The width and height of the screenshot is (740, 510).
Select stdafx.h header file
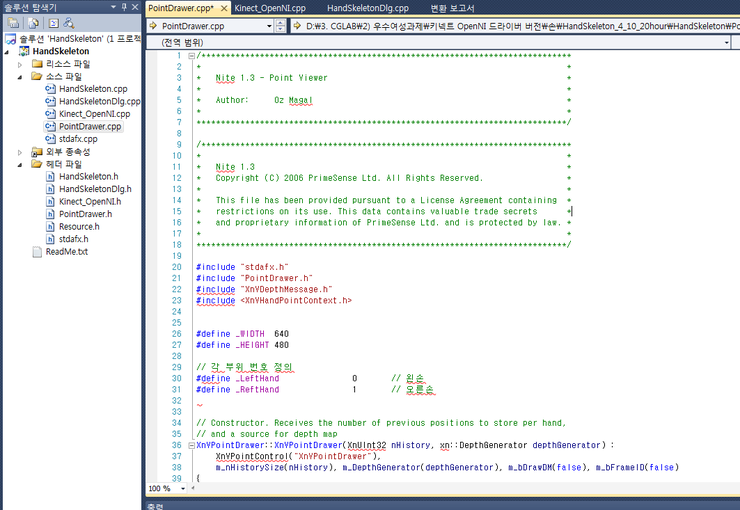pyautogui.click(x=74, y=239)
